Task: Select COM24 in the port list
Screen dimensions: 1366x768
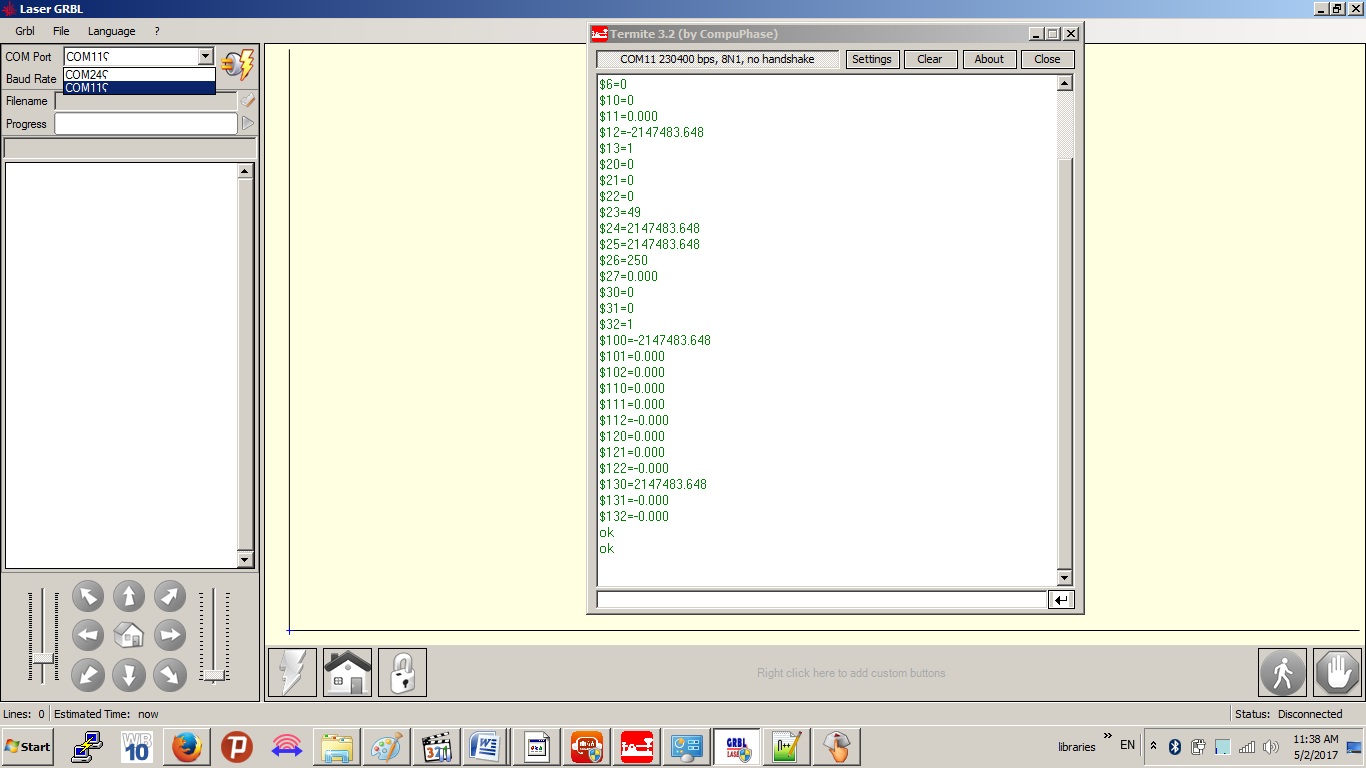Action: point(139,74)
